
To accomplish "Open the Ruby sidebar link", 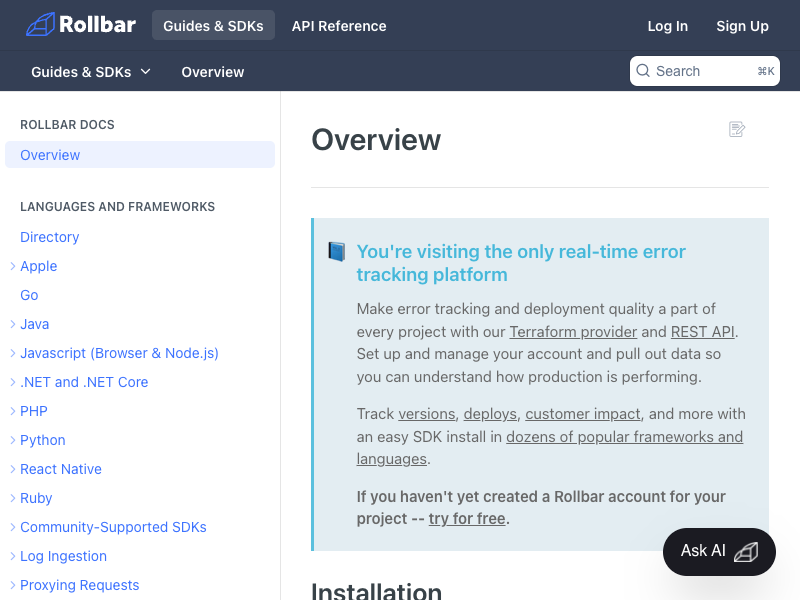I will (x=36, y=498).
